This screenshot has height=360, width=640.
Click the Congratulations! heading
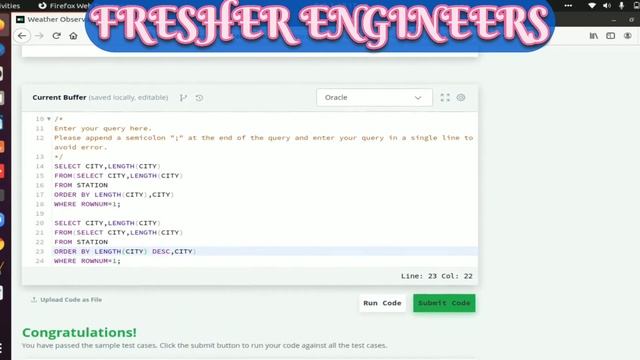coord(79,332)
